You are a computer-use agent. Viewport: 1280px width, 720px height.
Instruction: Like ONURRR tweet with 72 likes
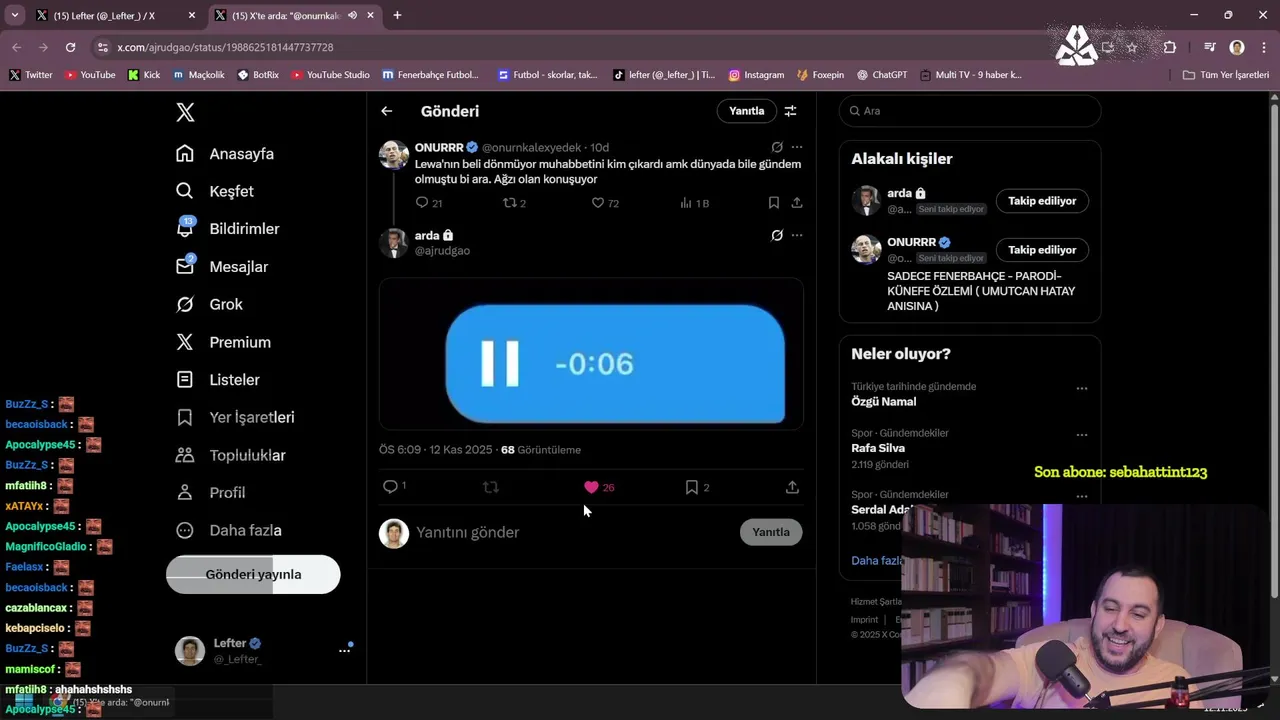pyautogui.click(x=605, y=203)
